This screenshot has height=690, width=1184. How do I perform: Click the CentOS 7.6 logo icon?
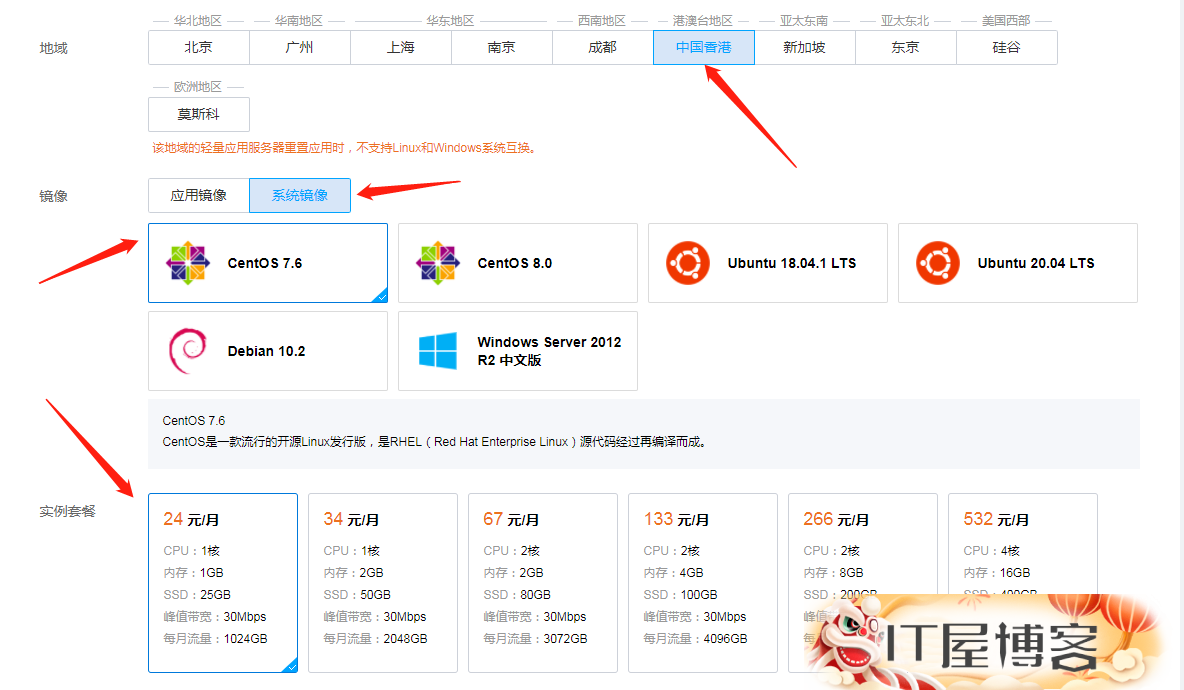187,263
